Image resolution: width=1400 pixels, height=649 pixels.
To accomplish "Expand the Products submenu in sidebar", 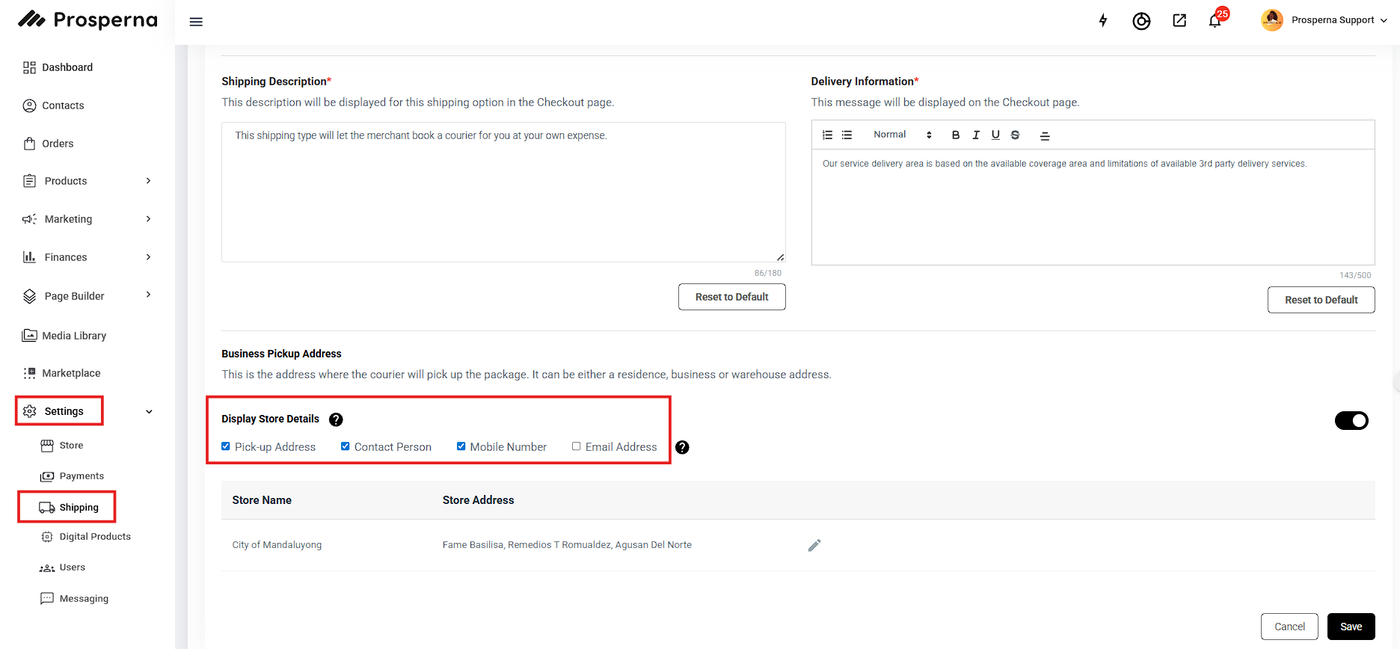I will click(x=148, y=181).
